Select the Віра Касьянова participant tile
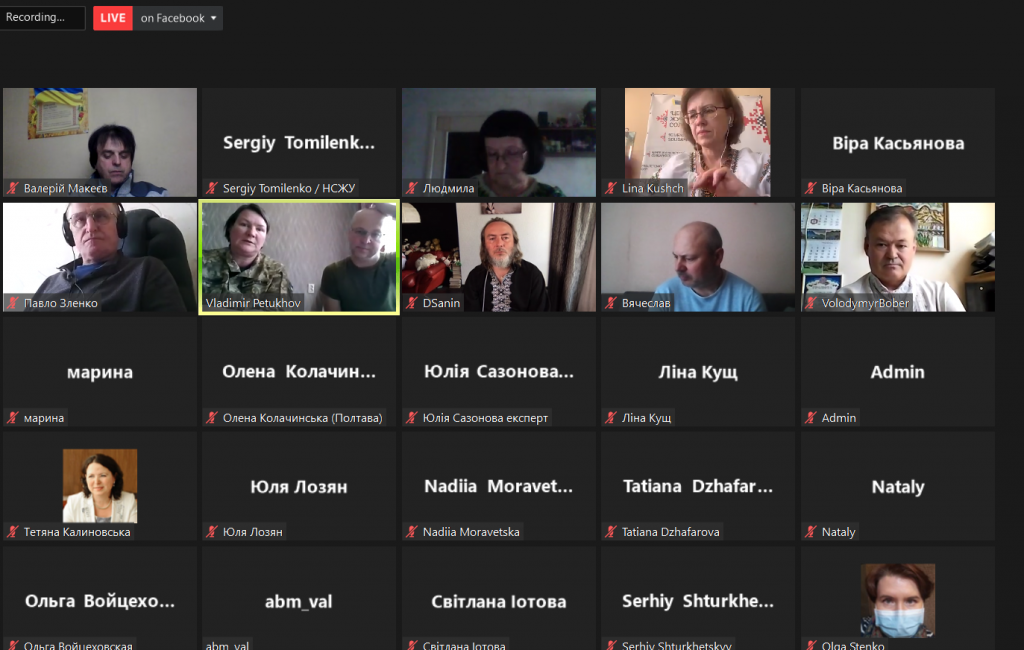Screen dimensions: 1024x650 pos(898,142)
